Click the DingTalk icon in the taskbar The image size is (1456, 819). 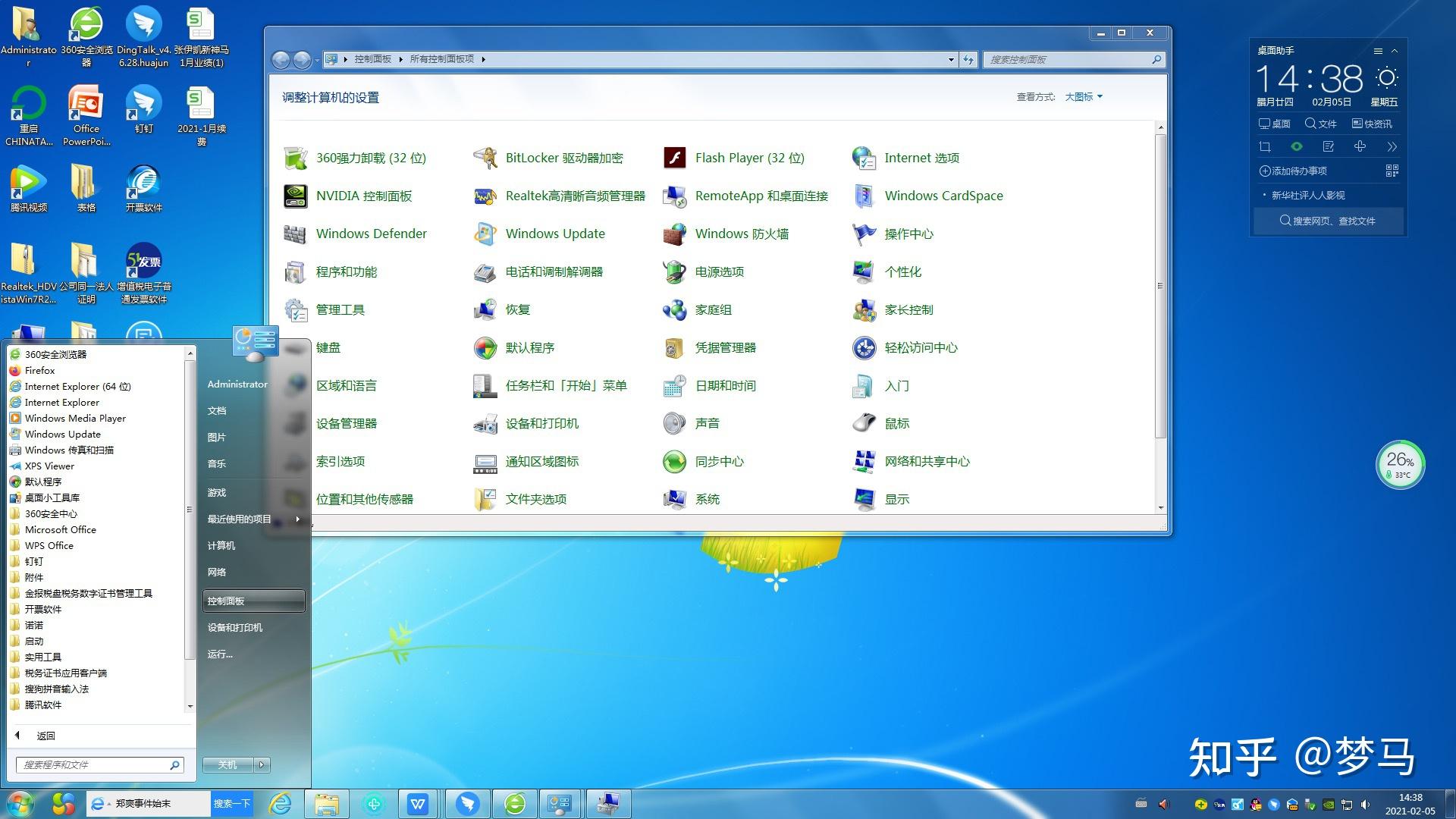tap(467, 804)
